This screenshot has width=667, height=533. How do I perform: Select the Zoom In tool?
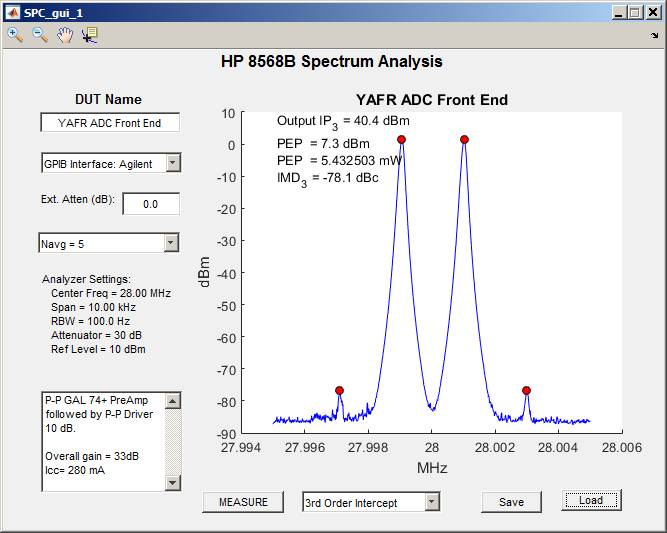15,35
